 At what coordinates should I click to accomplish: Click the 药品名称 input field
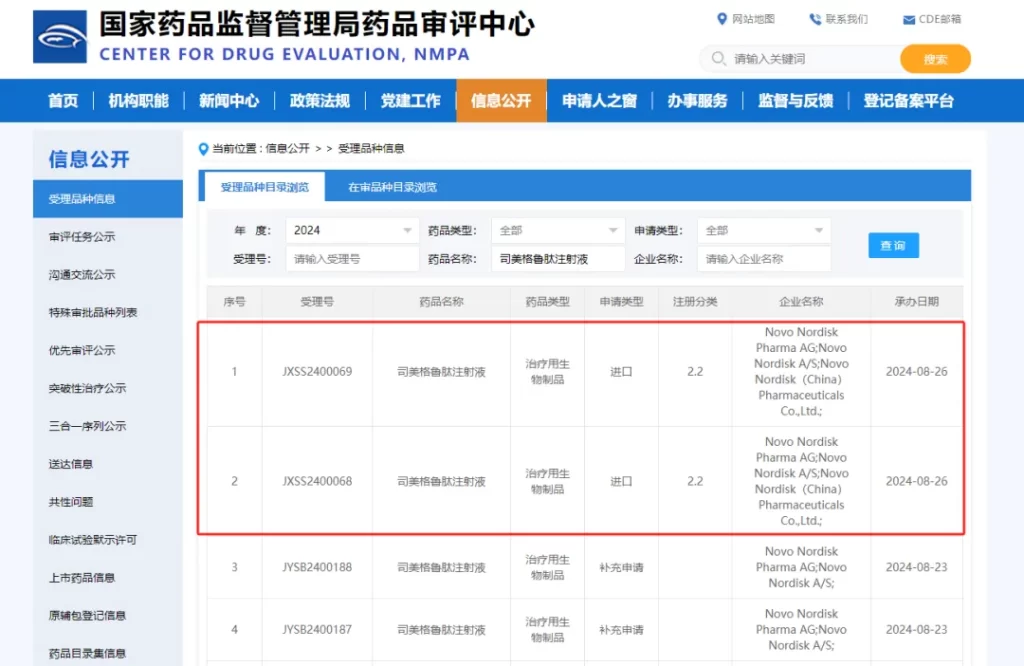(x=558, y=259)
